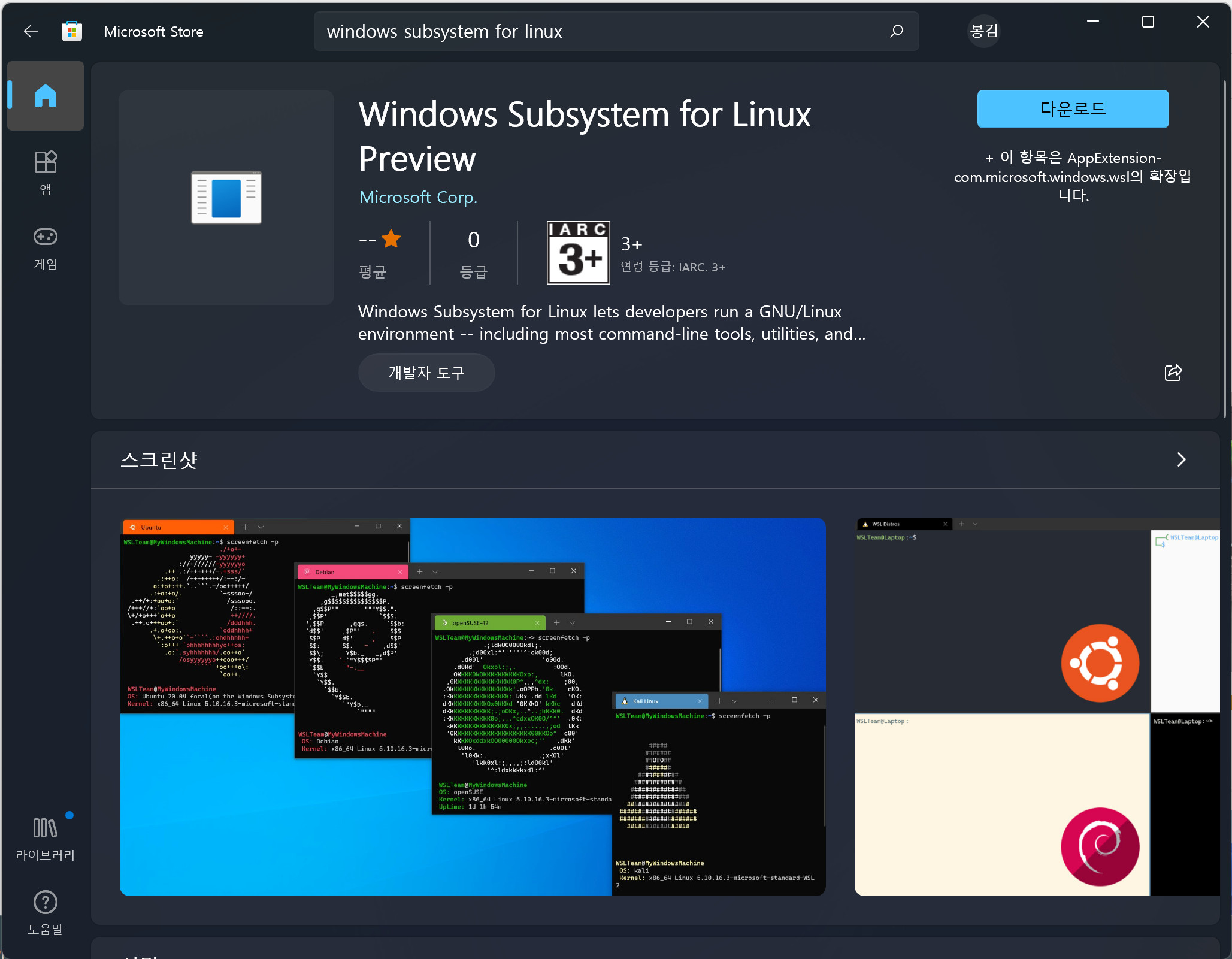
Task: Click the IARC 3+ rating badge
Action: tap(578, 252)
